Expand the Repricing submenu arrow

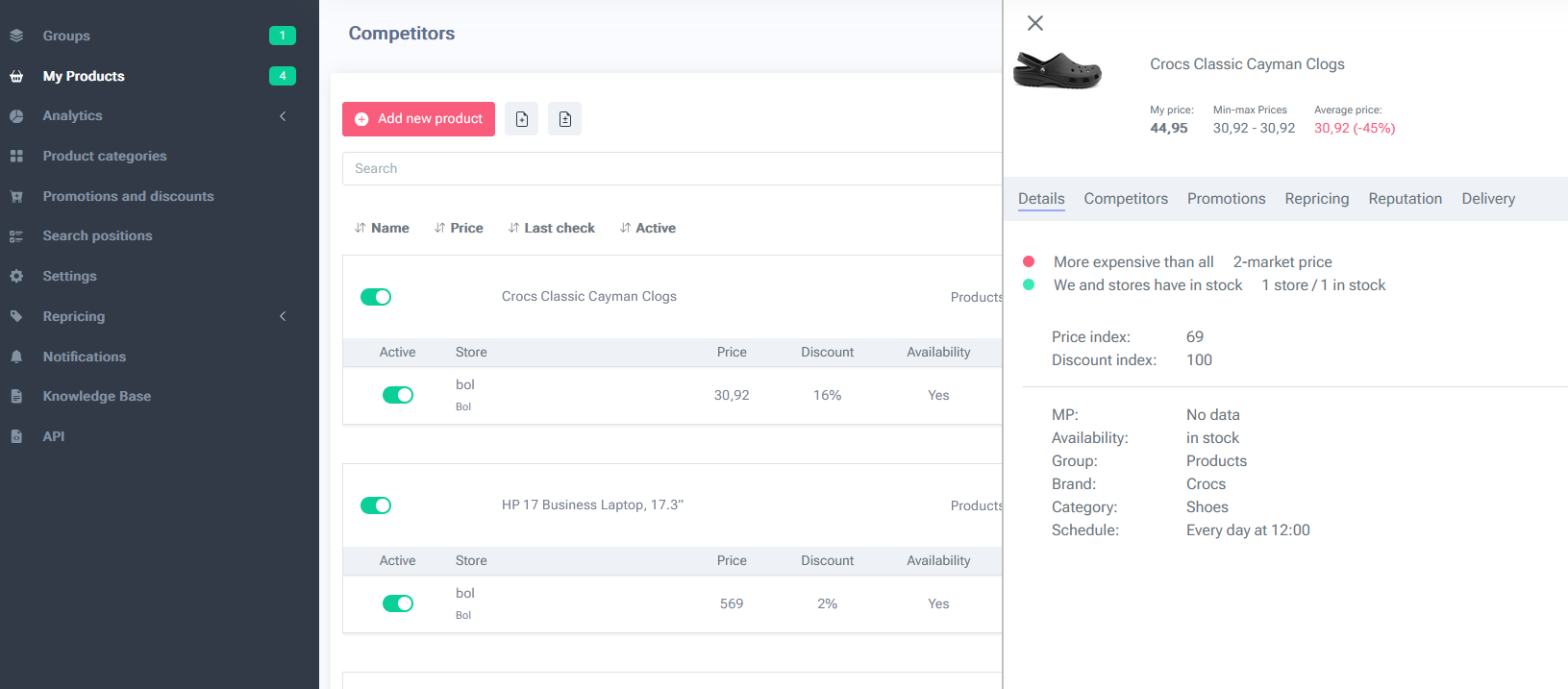click(283, 316)
